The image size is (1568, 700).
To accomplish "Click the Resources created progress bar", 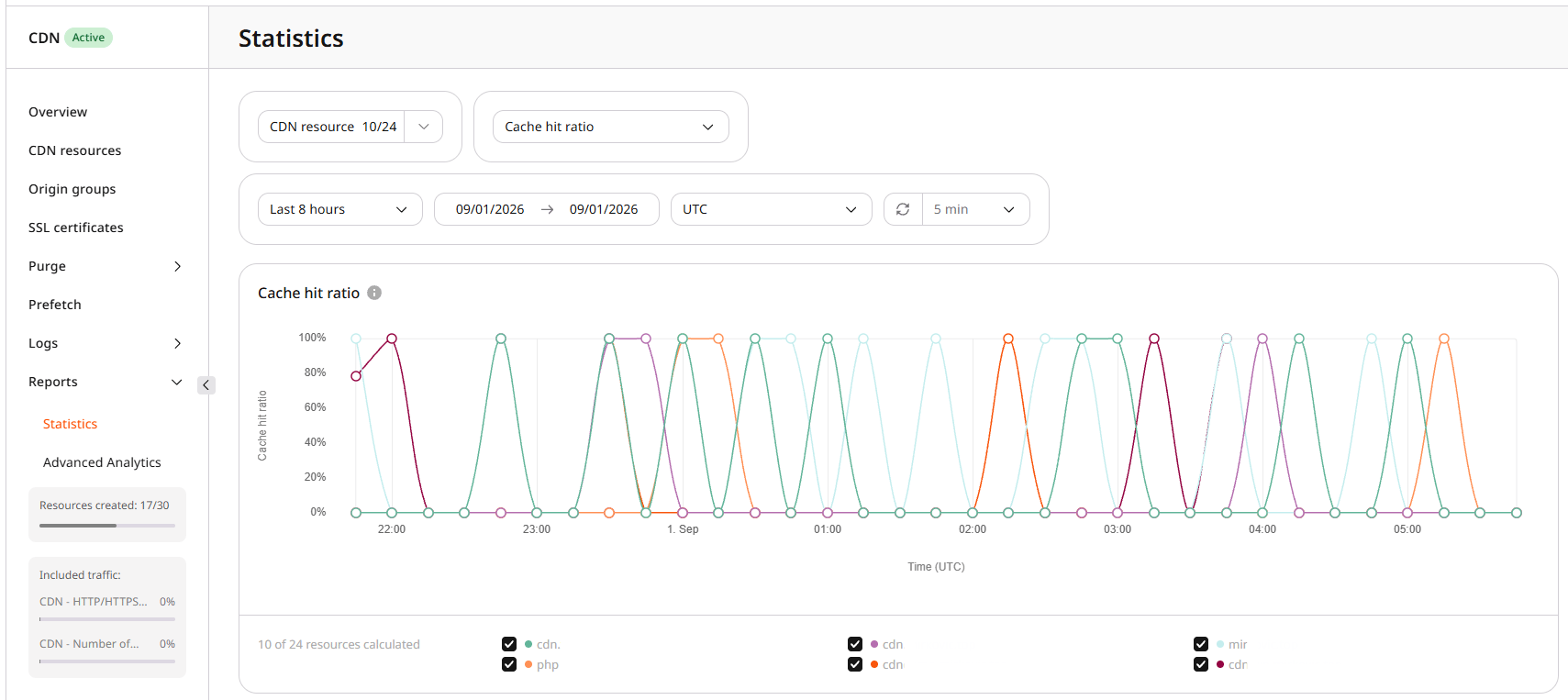I will 107,526.
